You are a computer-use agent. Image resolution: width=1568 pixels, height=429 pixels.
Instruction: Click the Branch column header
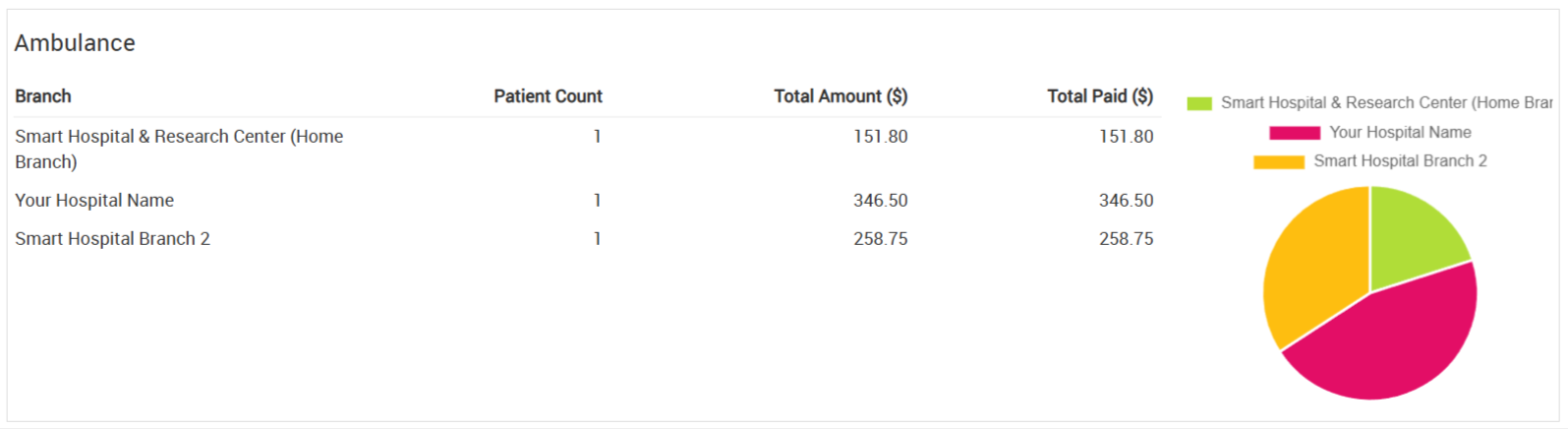pyautogui.click(x=43, y=96)
